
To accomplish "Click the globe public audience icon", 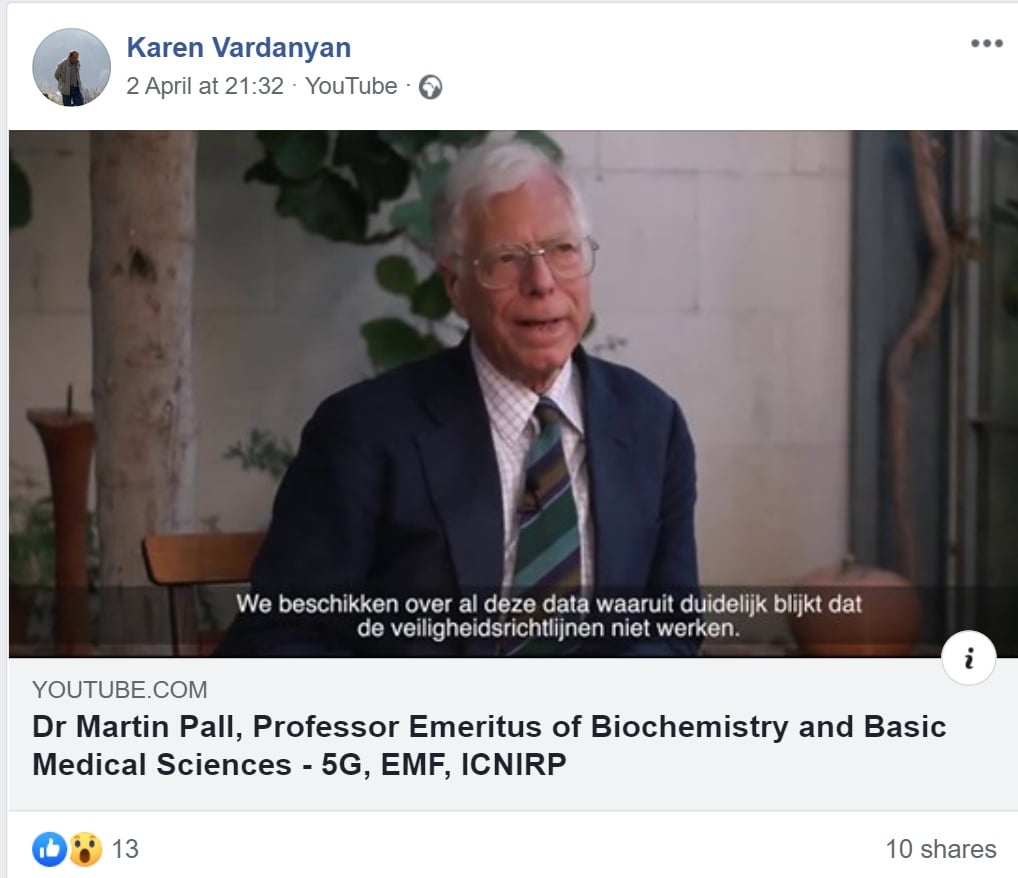I will [x=431, y=87].
